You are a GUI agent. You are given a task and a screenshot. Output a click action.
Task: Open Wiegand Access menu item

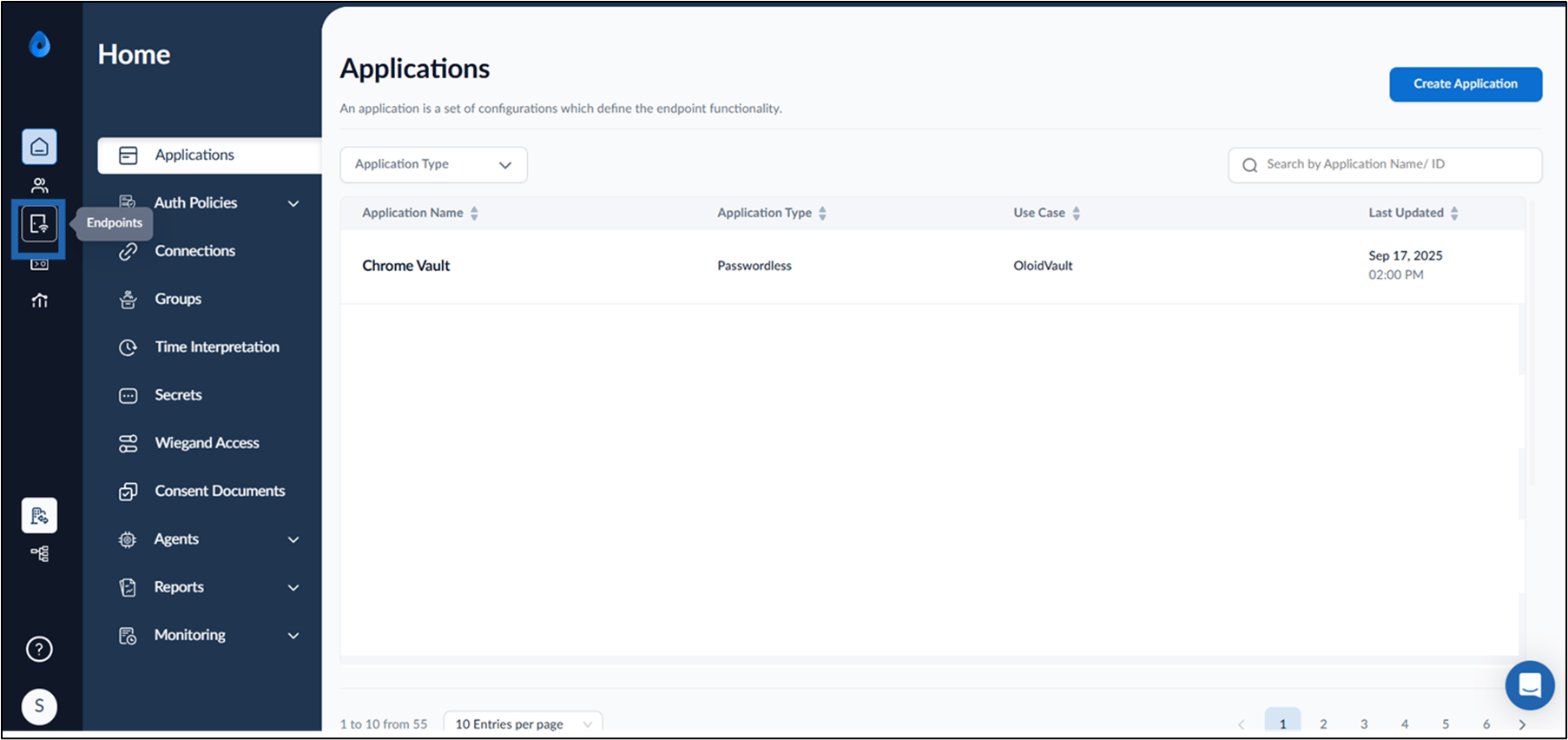209,443
